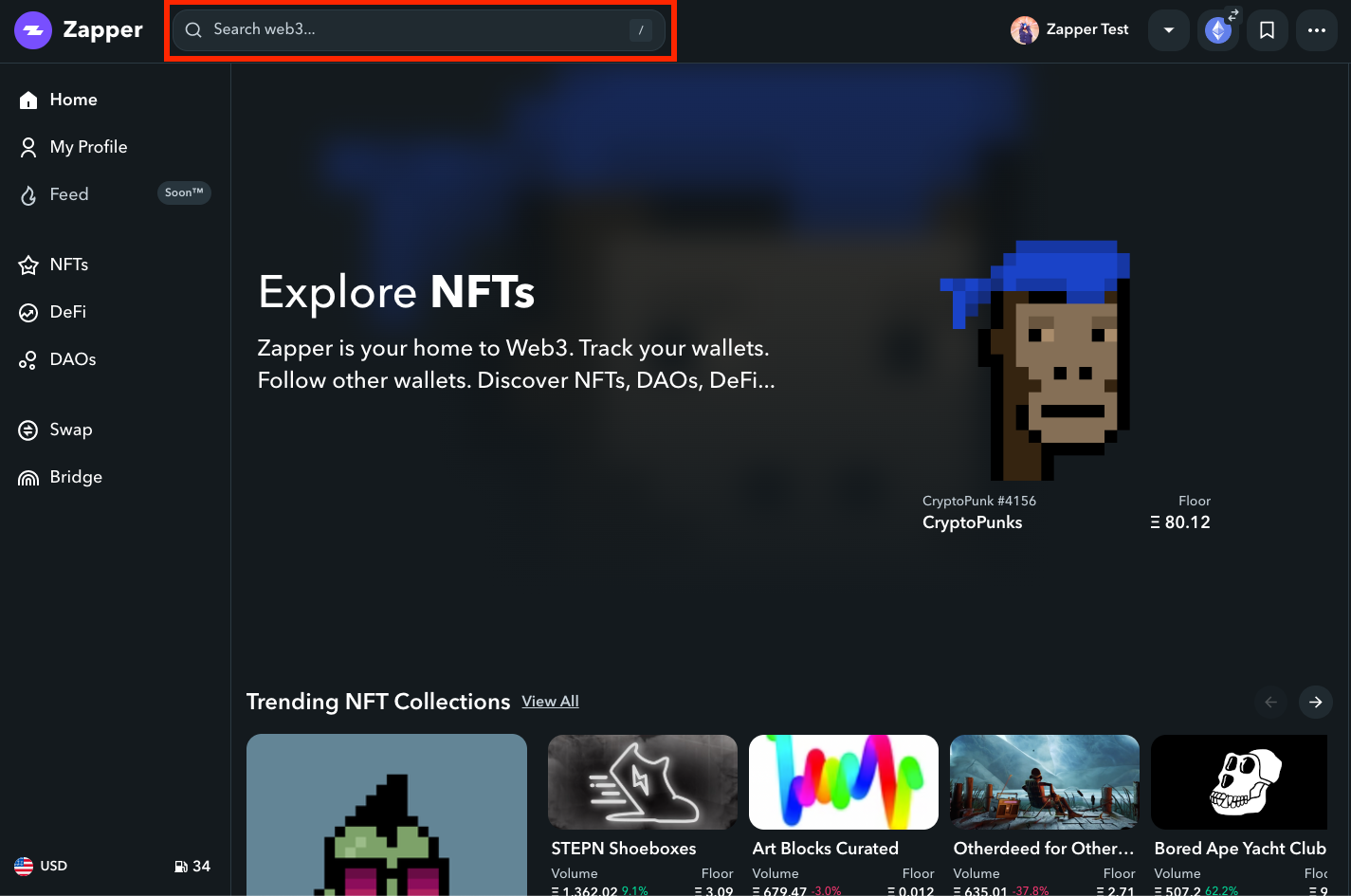1351x896 pixels.
Task: Open the Otherdeed for Otherdeed thumbnail
Action: point(1045,782)
